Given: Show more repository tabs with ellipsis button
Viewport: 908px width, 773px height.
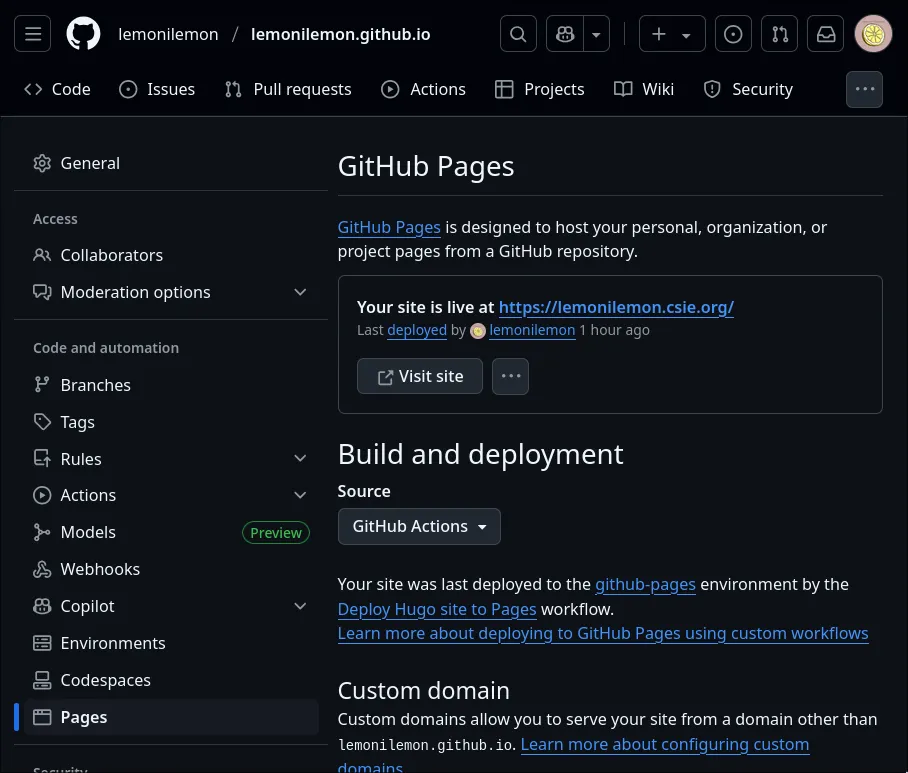Looking at the screenshot, I should (x=864, y=89).
